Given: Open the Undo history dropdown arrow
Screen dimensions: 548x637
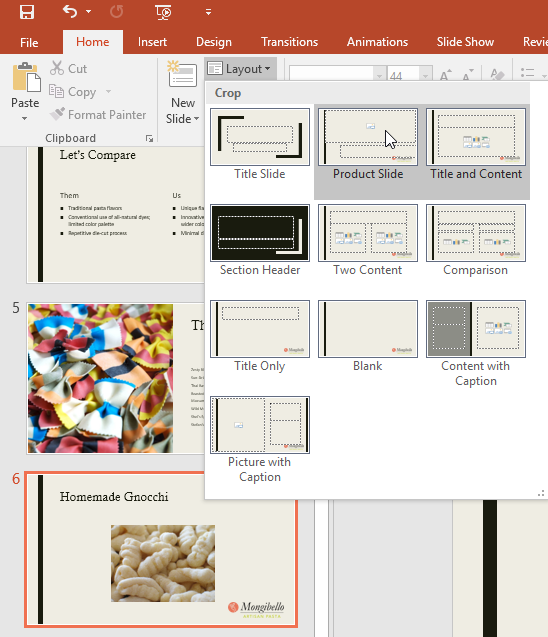Looking at the screenshot, I should pyautogui.click(x=88, y=12).
